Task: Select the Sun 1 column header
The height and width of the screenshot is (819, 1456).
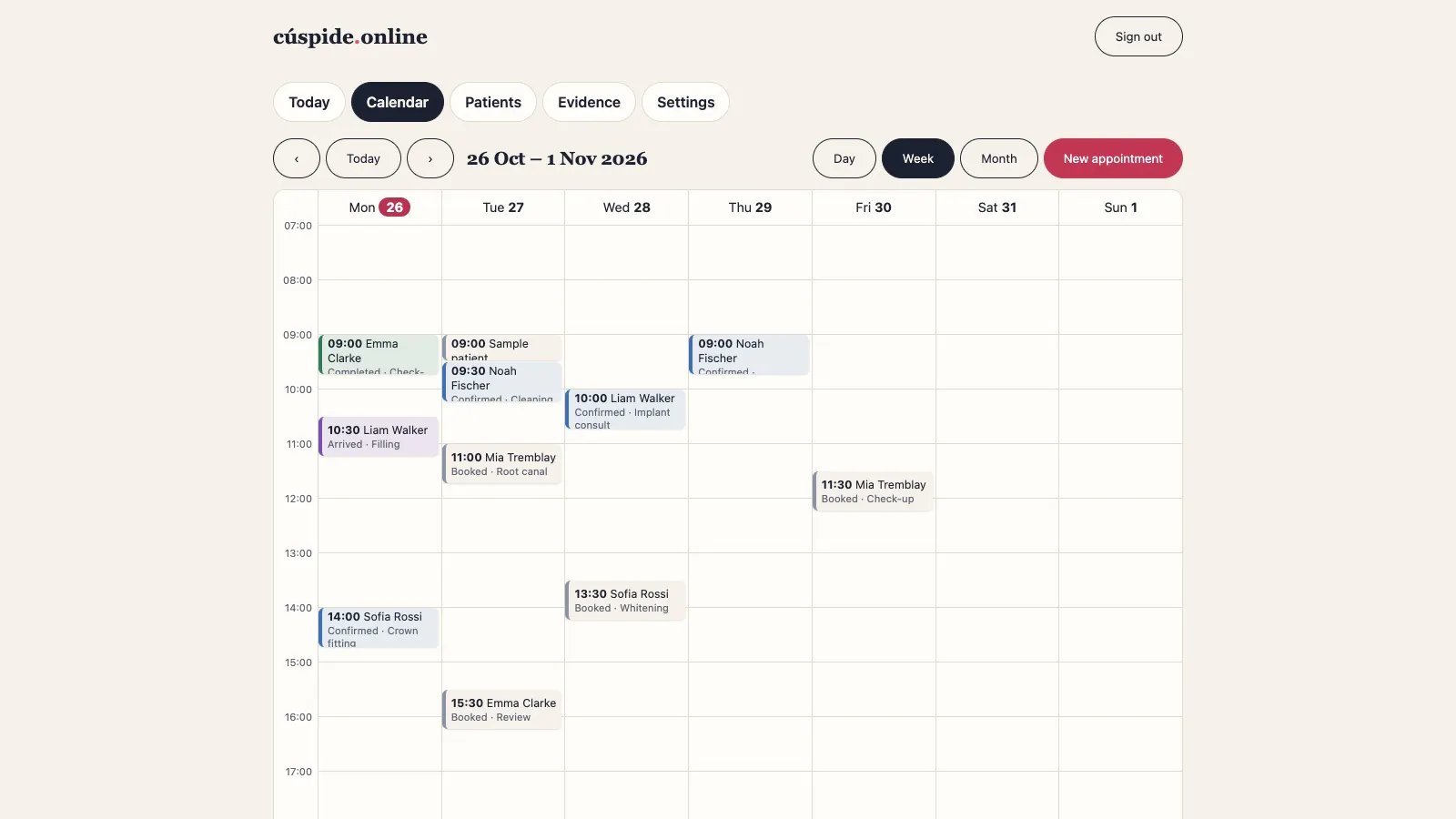Action: click(1121, 207)
